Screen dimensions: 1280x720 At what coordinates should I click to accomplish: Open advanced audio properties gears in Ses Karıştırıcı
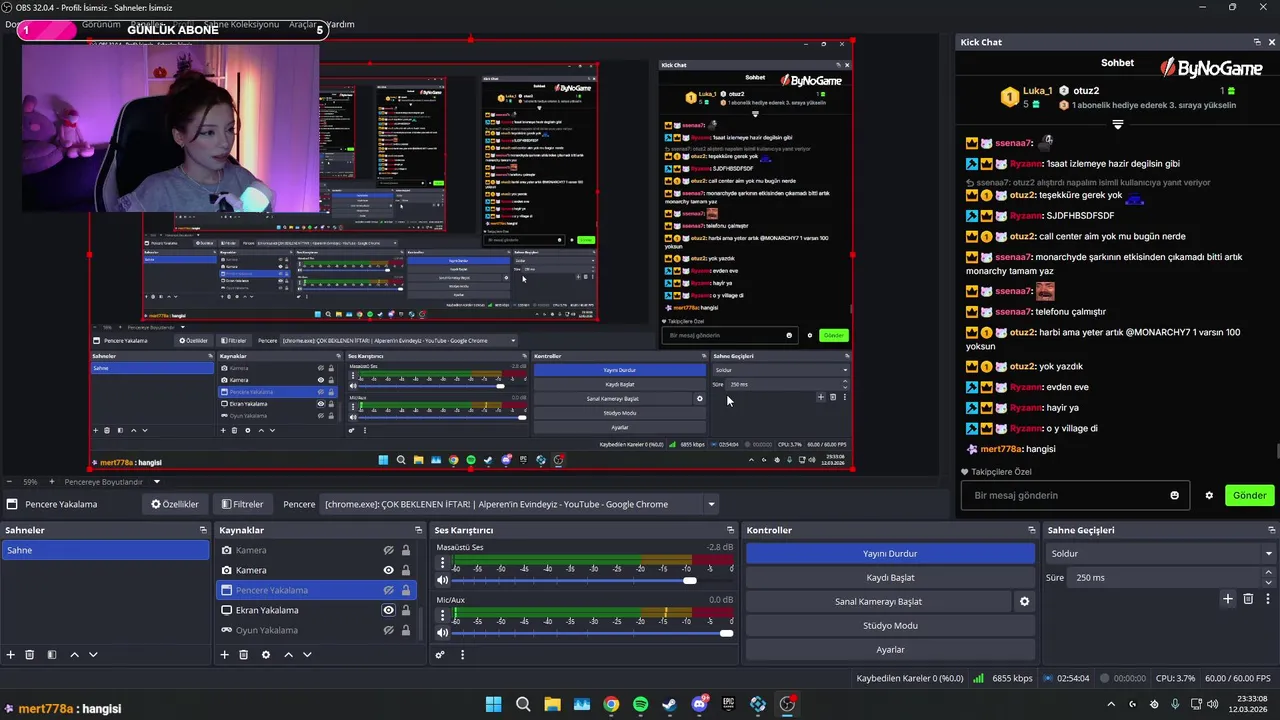(440, 655)
